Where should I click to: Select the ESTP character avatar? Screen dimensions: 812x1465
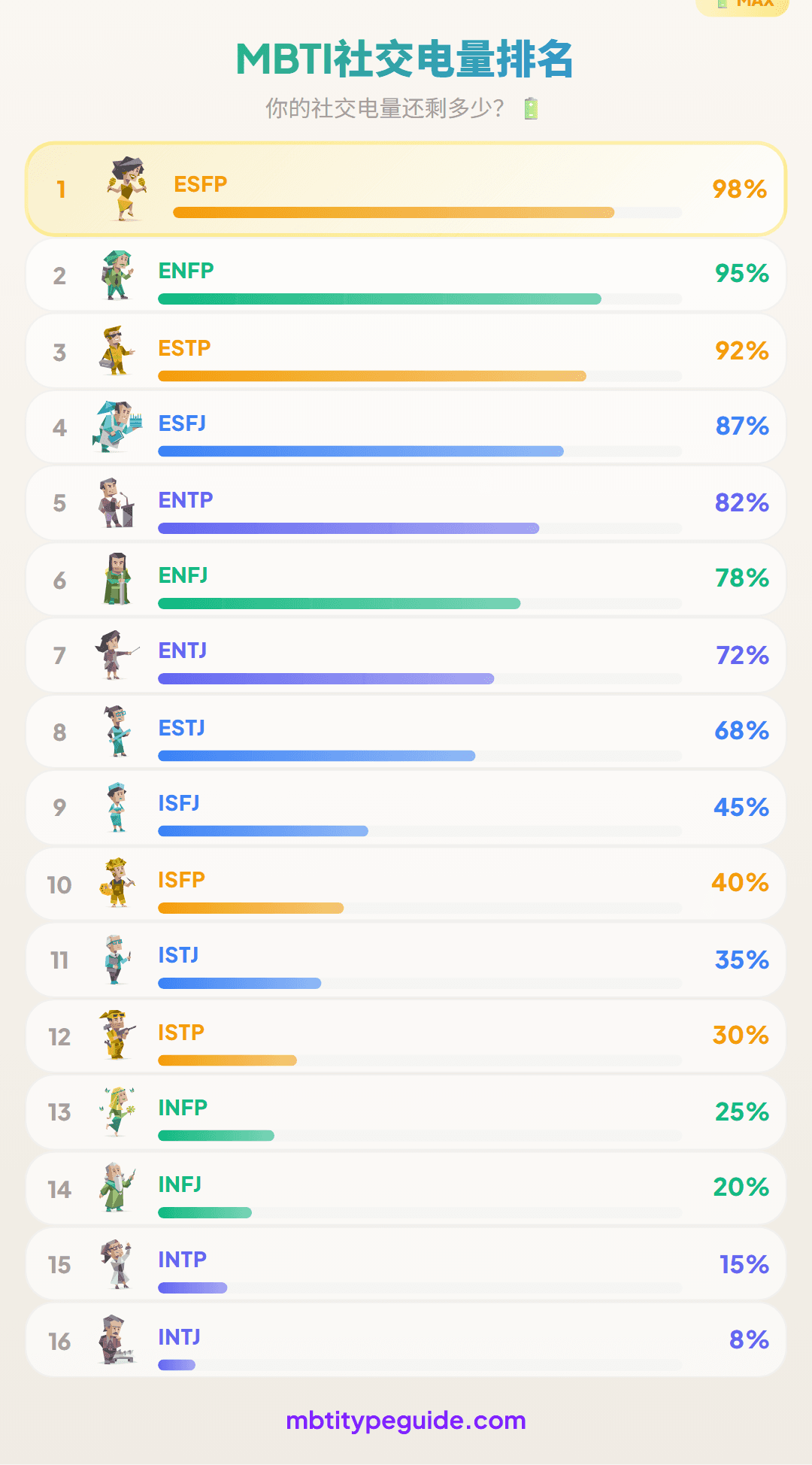click(117, 350)
